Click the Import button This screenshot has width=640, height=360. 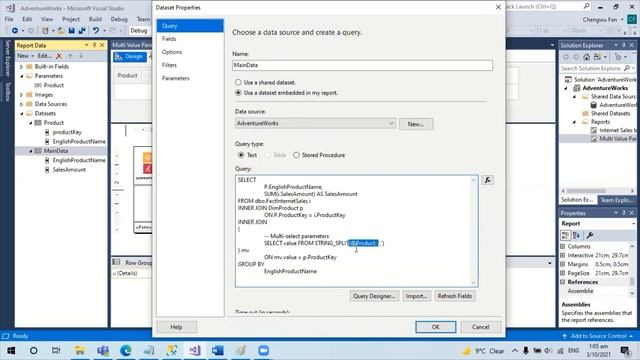point(416,296)
